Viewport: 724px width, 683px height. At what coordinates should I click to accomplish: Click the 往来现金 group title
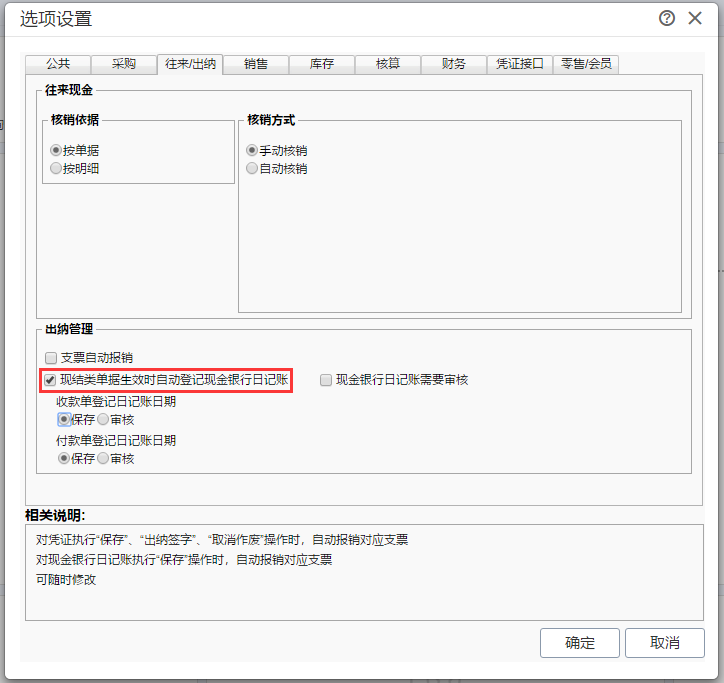(x=69, y=90)
